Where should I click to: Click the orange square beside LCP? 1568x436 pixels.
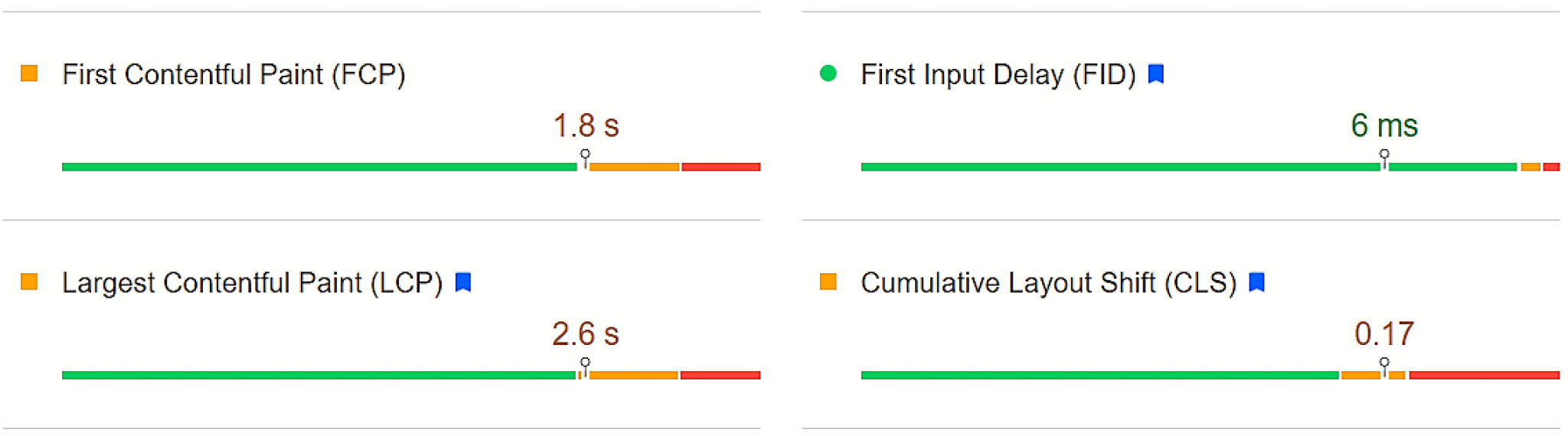(x=29, y=281)
